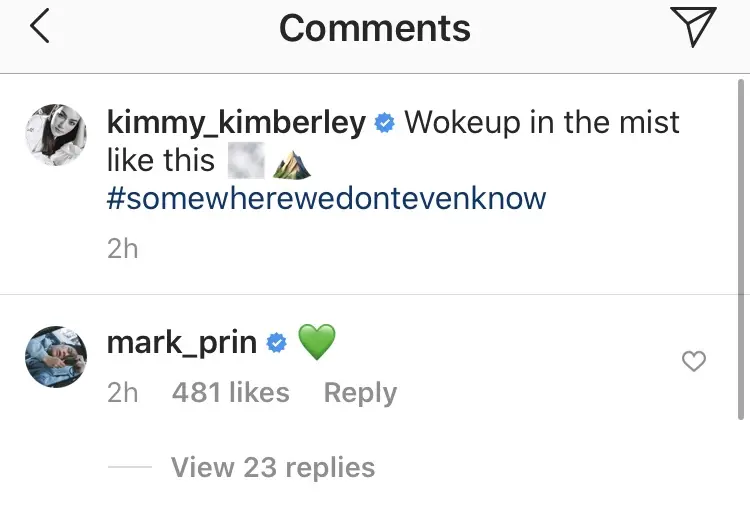
Task: Reply to mark_prin's comment
Action: point(360,393)
